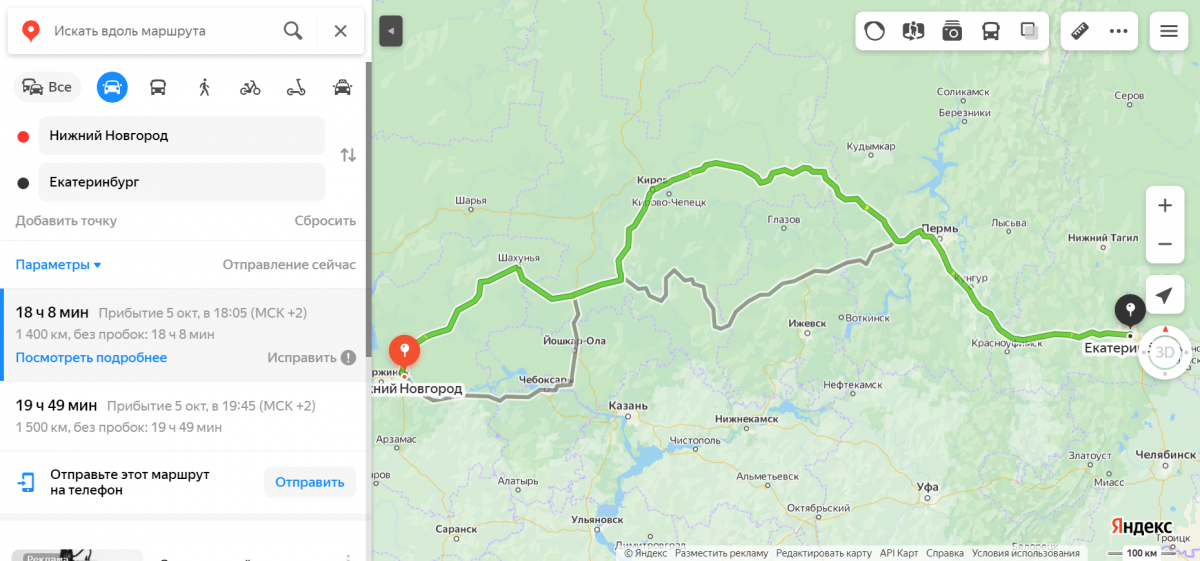Swap start and destination points
The height and width of the screenshot is (561, 1200).
point(348,155)
